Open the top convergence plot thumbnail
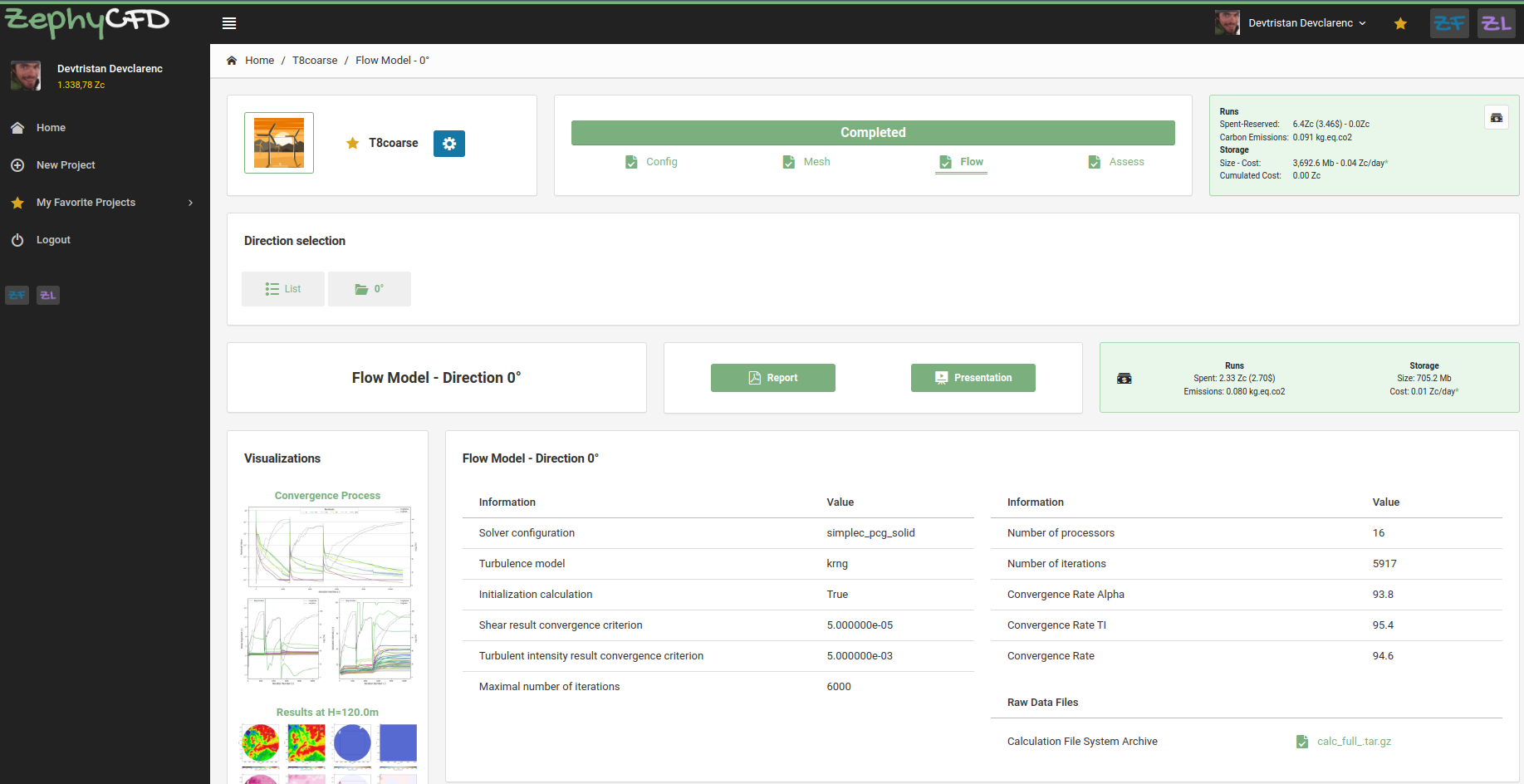This screenshot has width=1524, height=784. (327, 548)
